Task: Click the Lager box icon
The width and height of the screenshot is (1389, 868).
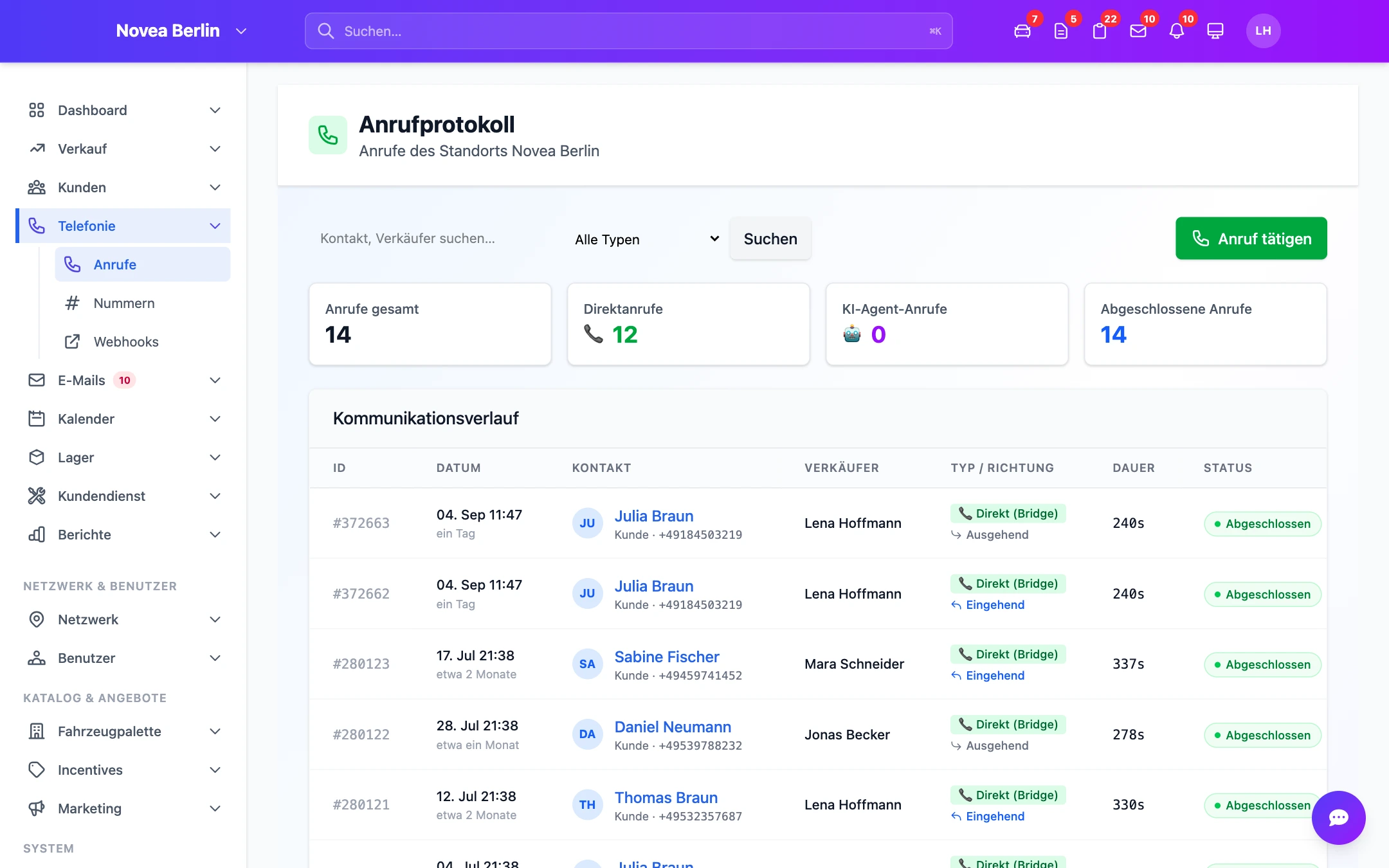Action: pos(37,457)
